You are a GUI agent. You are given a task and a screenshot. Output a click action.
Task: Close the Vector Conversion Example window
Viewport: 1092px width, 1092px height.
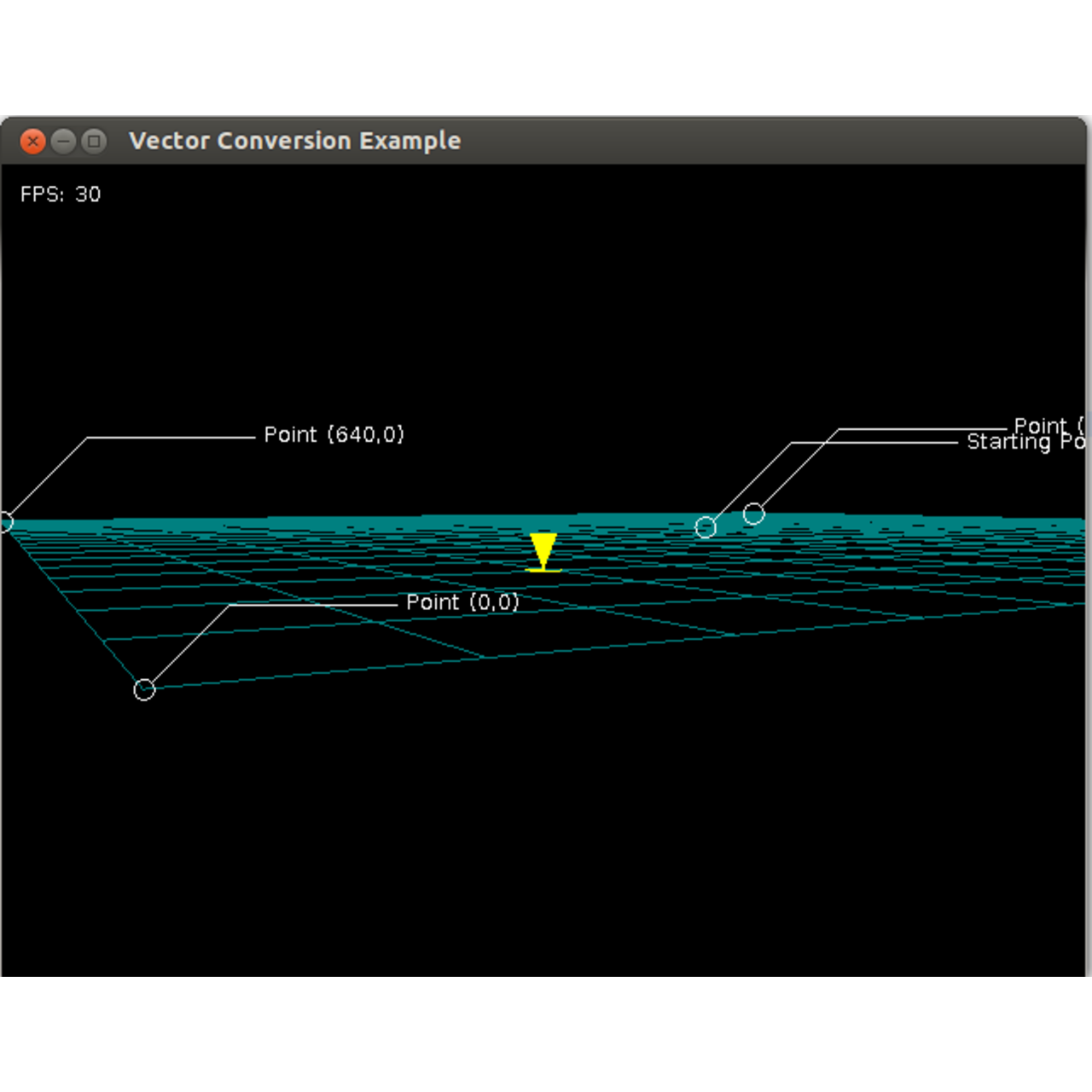click(32, 141)
